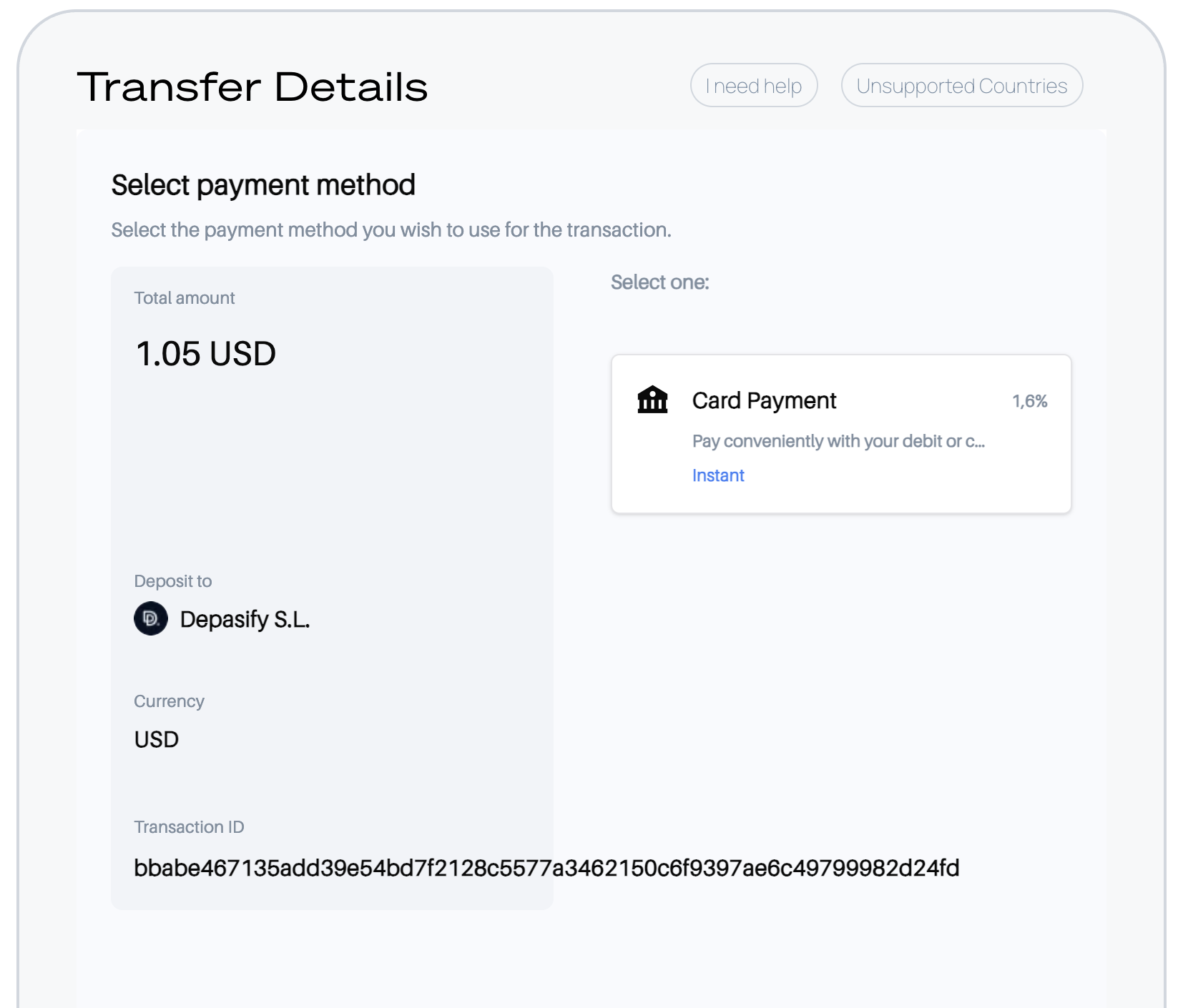This screenshot has width=1183, height=1008.
Task: Click the Depasify S.L. recipient name
Action: (x=245, y=619)
